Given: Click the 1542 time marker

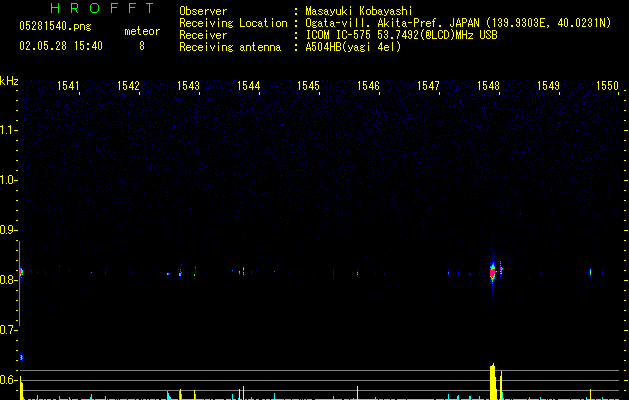Looking at the screenshot, I should tap(128, 86).
